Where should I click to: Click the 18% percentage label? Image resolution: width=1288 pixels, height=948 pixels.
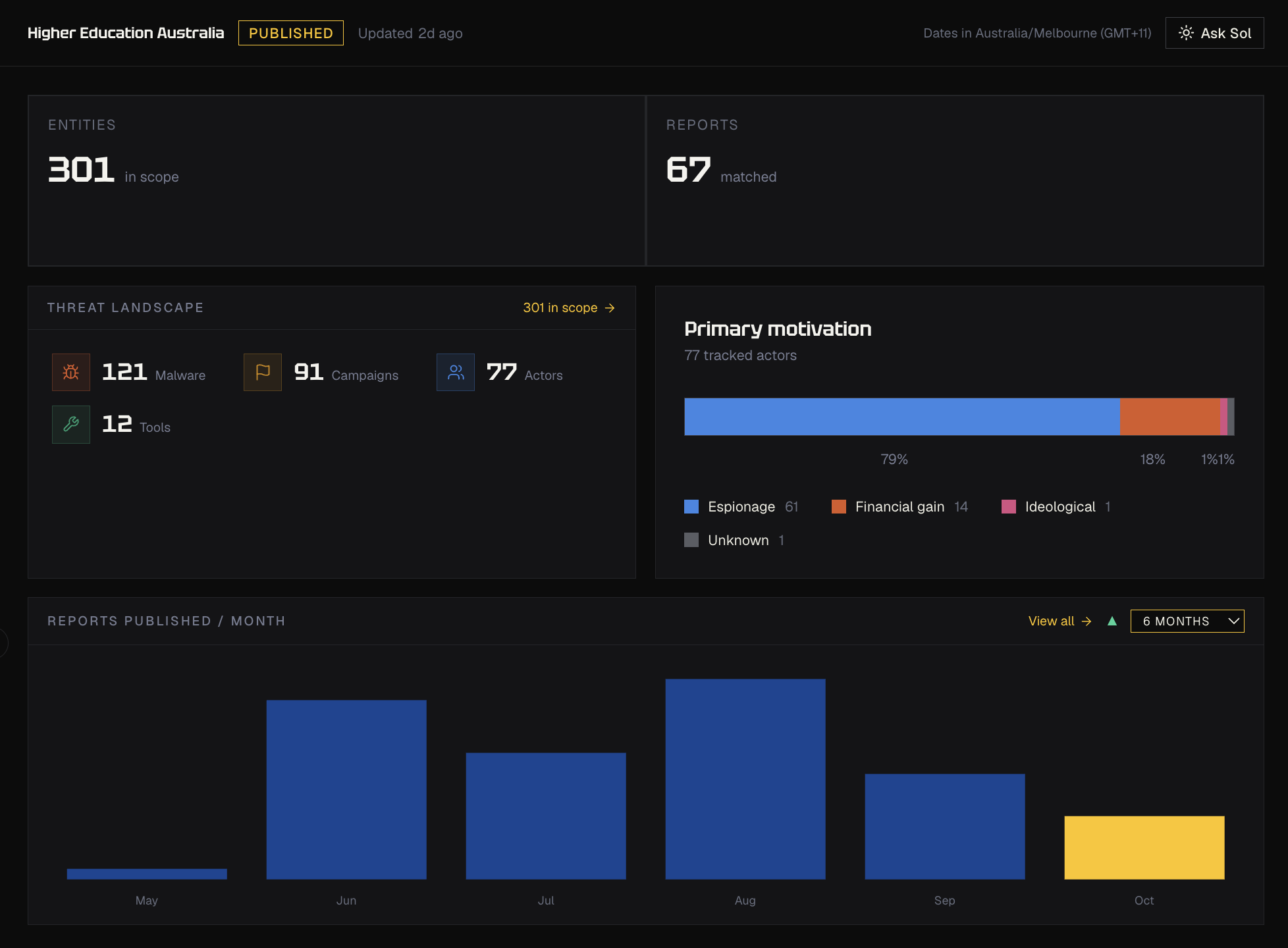point(1152,459)
